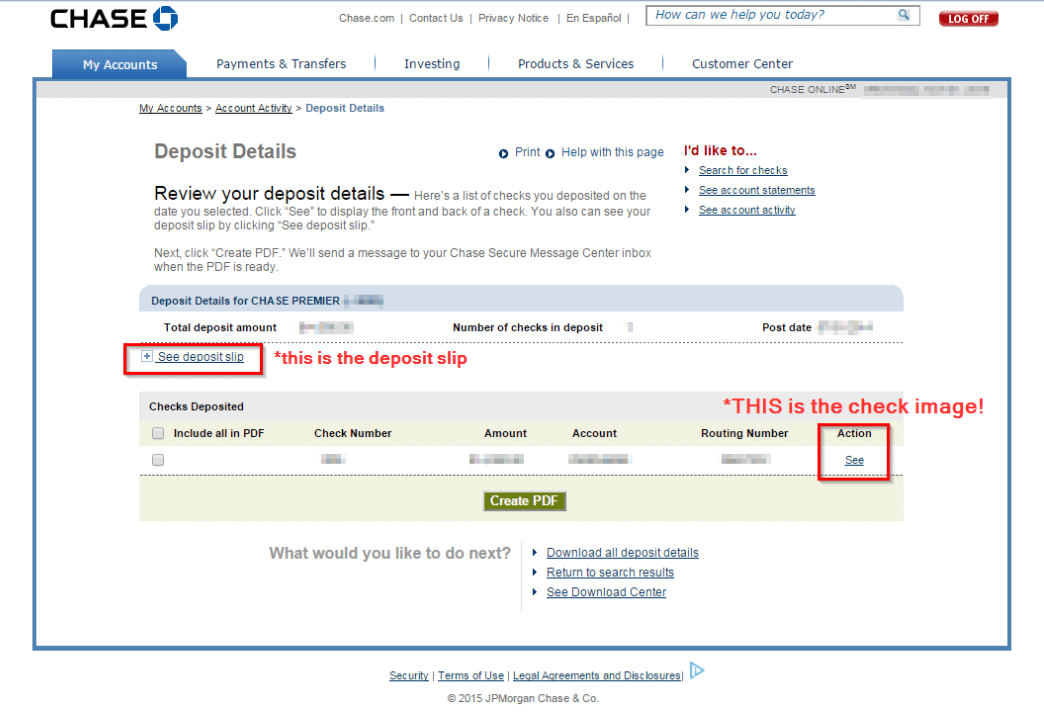Switch to the Investing tab
This screenshot has height=719, width=1044.
pos(432,64)
